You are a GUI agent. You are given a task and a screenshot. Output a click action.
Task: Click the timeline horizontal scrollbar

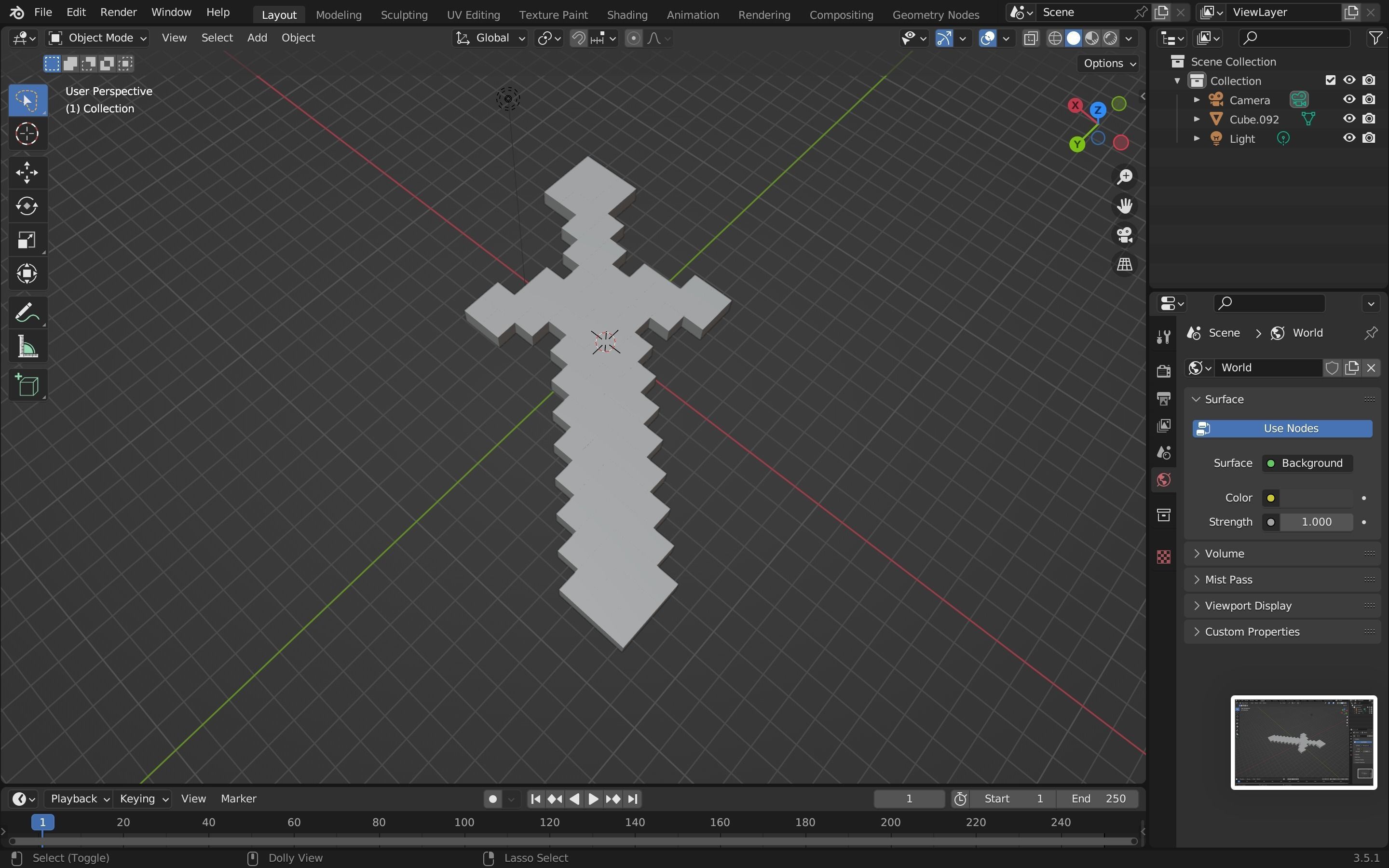[573, 841]
